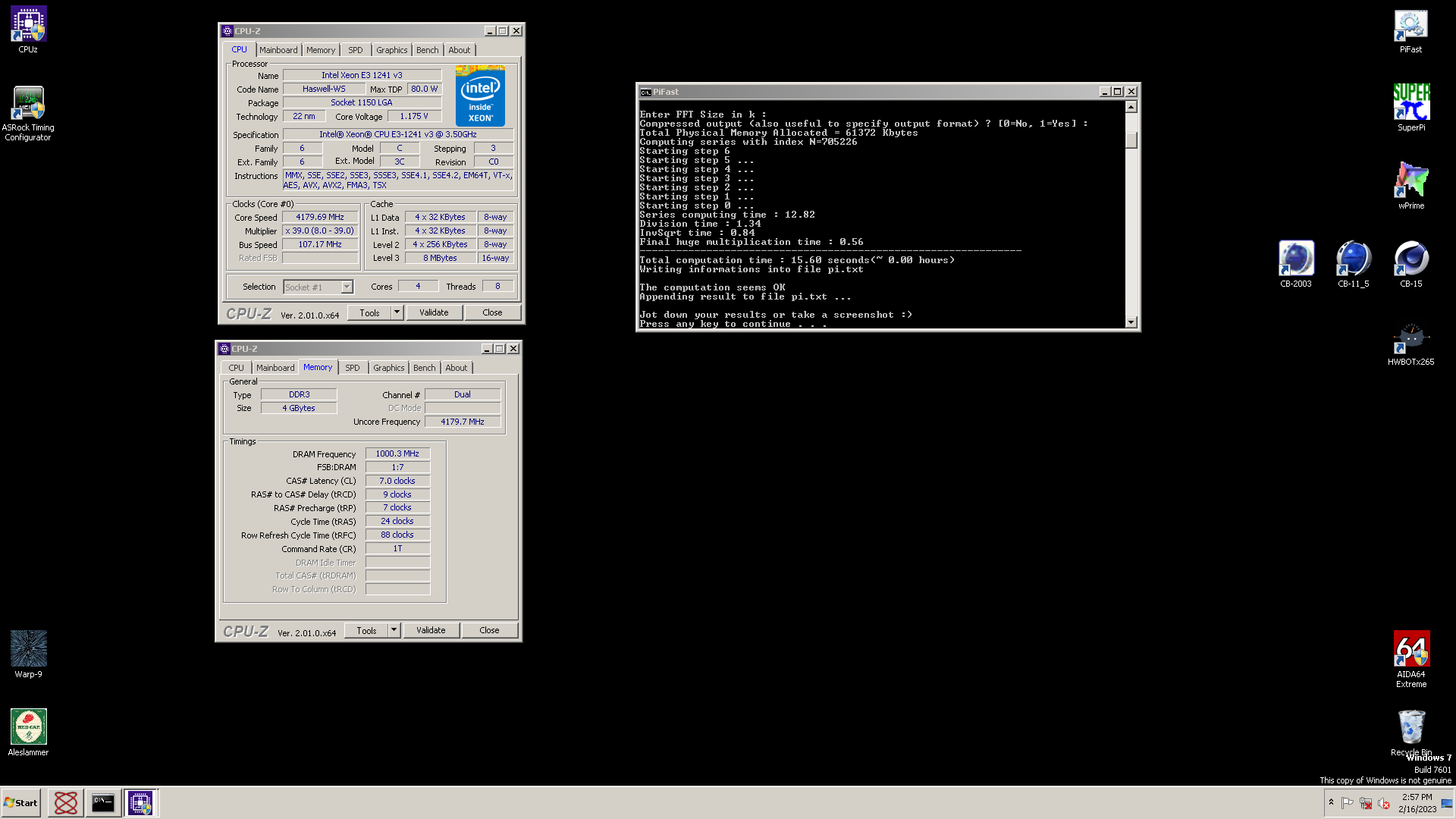Click the Core Speed value 4179.69 MHz

[x=320, y=218]
